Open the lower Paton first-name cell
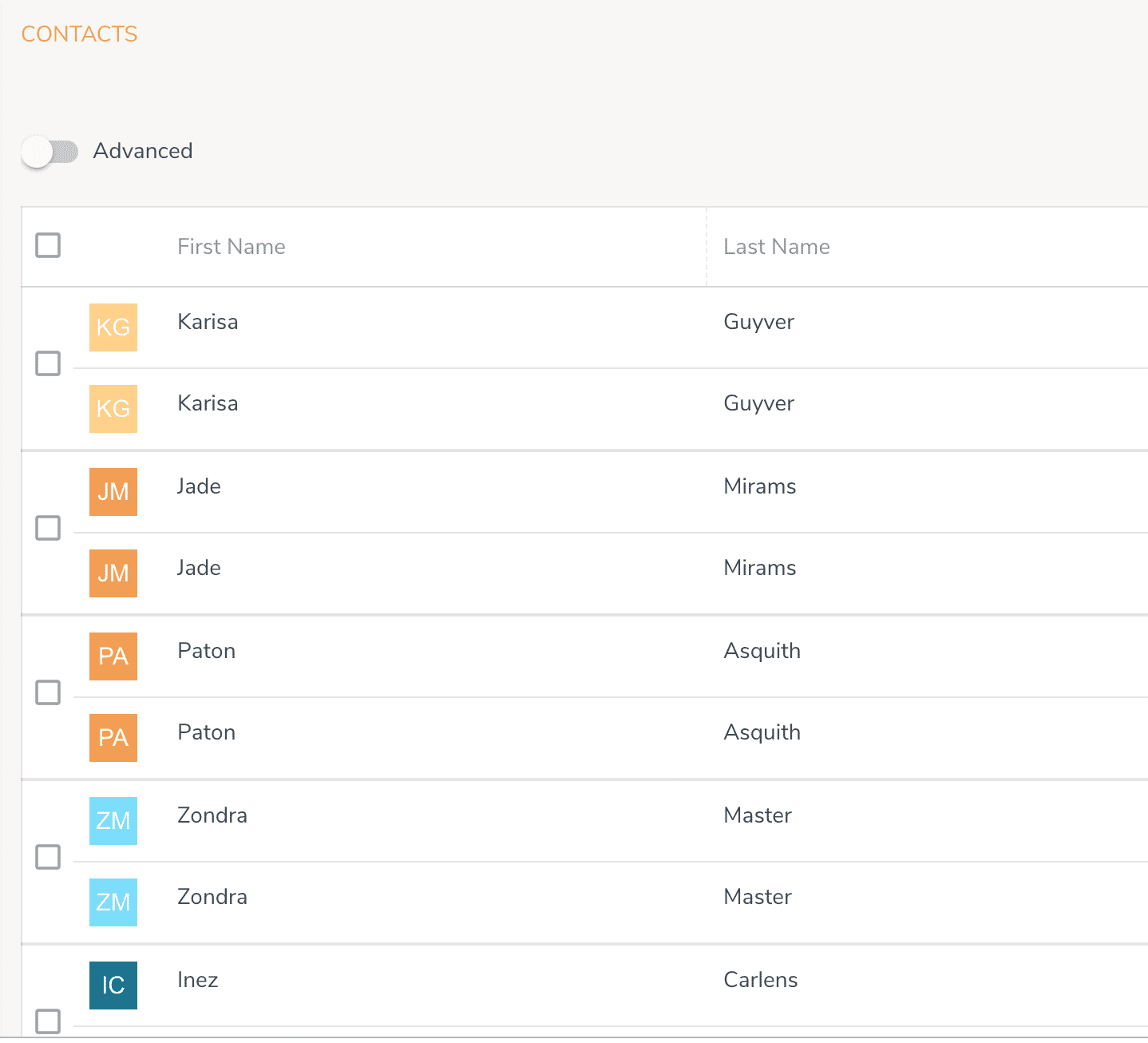1148x1043 pixels. 207,732
